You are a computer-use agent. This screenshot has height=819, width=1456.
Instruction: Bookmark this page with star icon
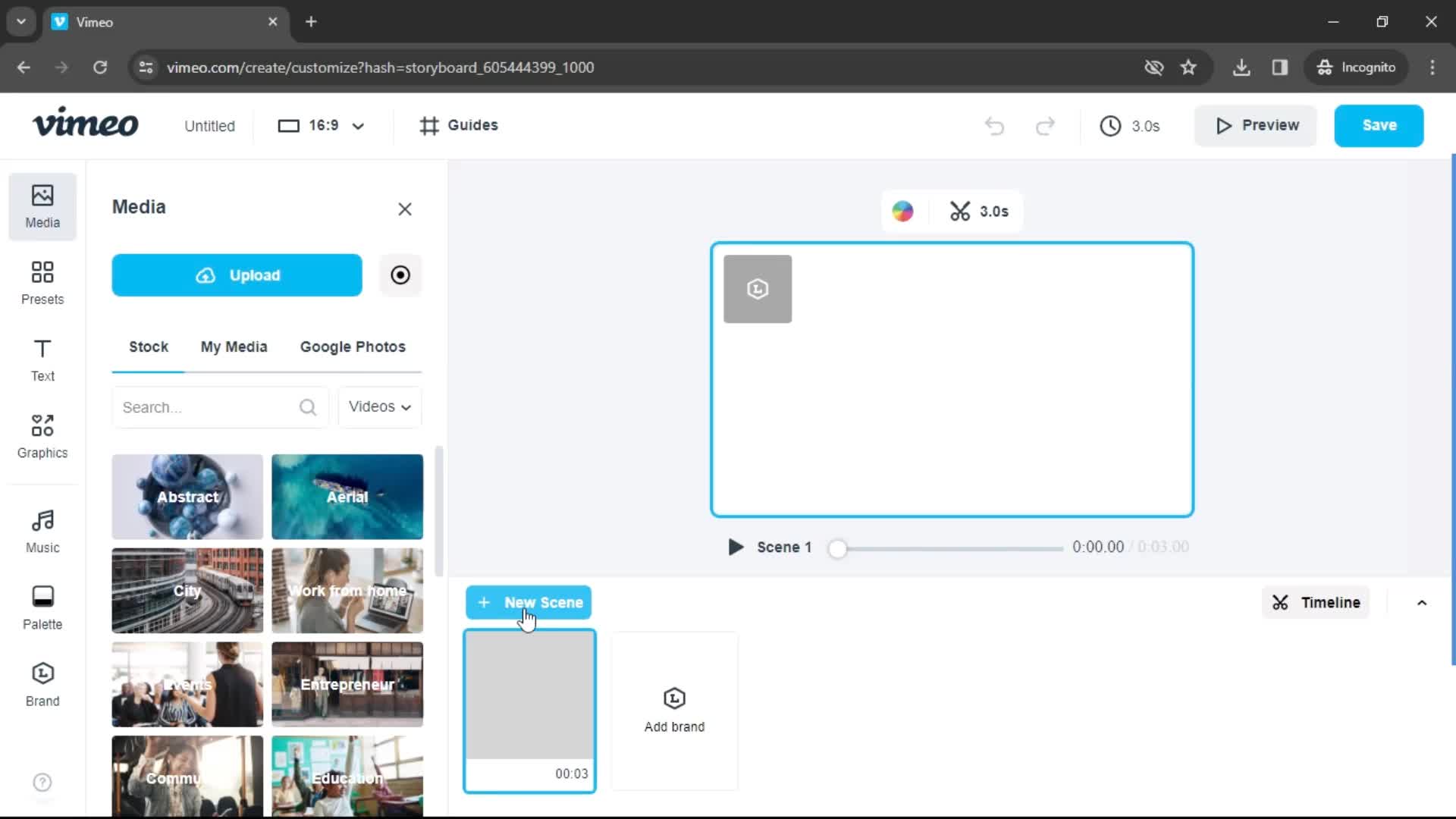[x=1188, y=67]
